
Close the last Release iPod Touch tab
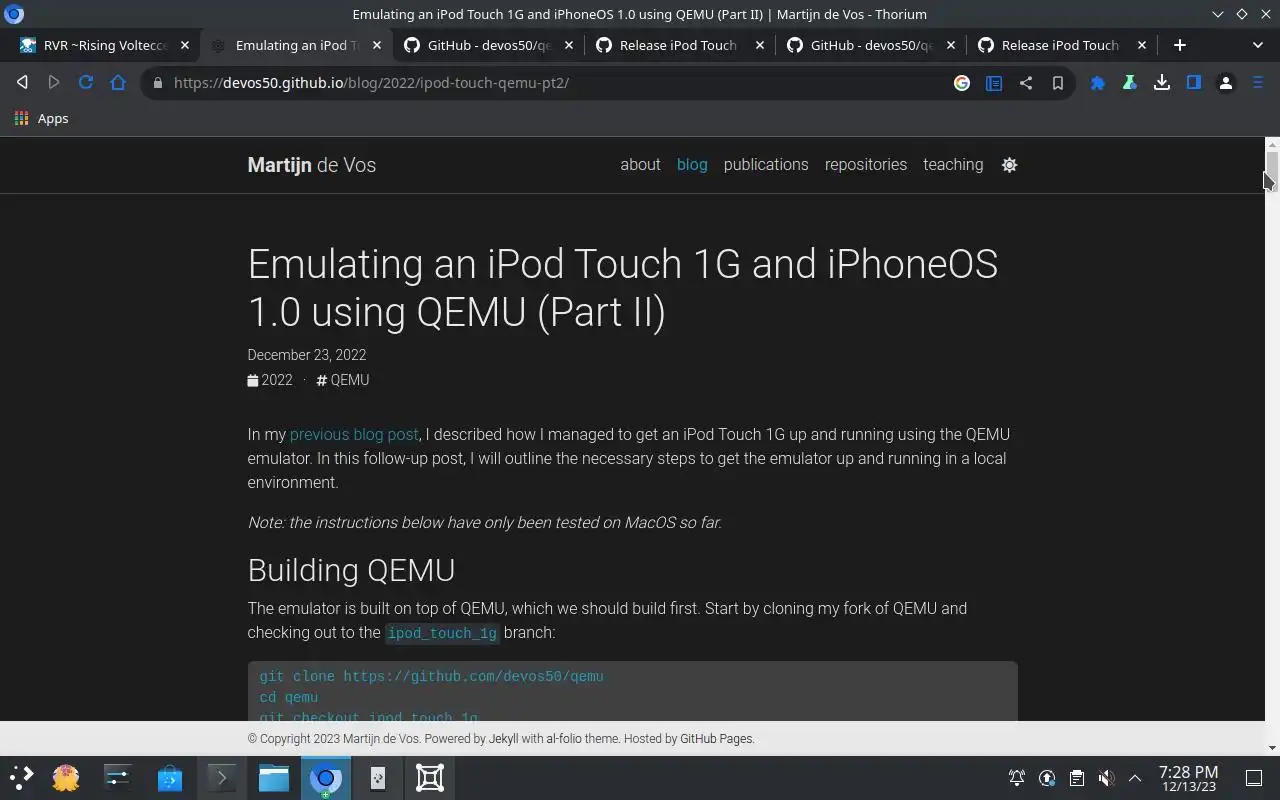1142,45
